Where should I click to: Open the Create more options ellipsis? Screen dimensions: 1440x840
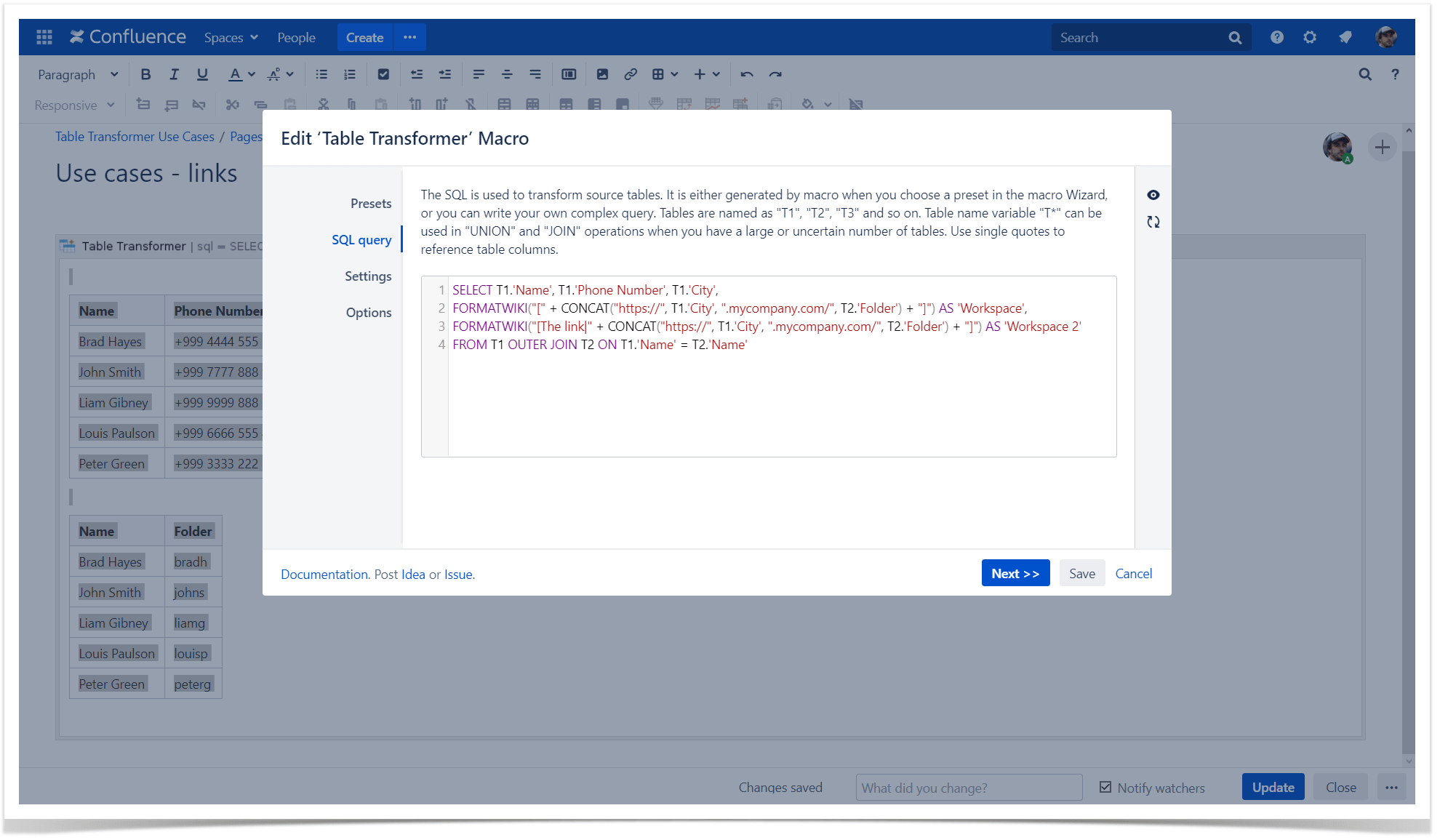point(410,37)
